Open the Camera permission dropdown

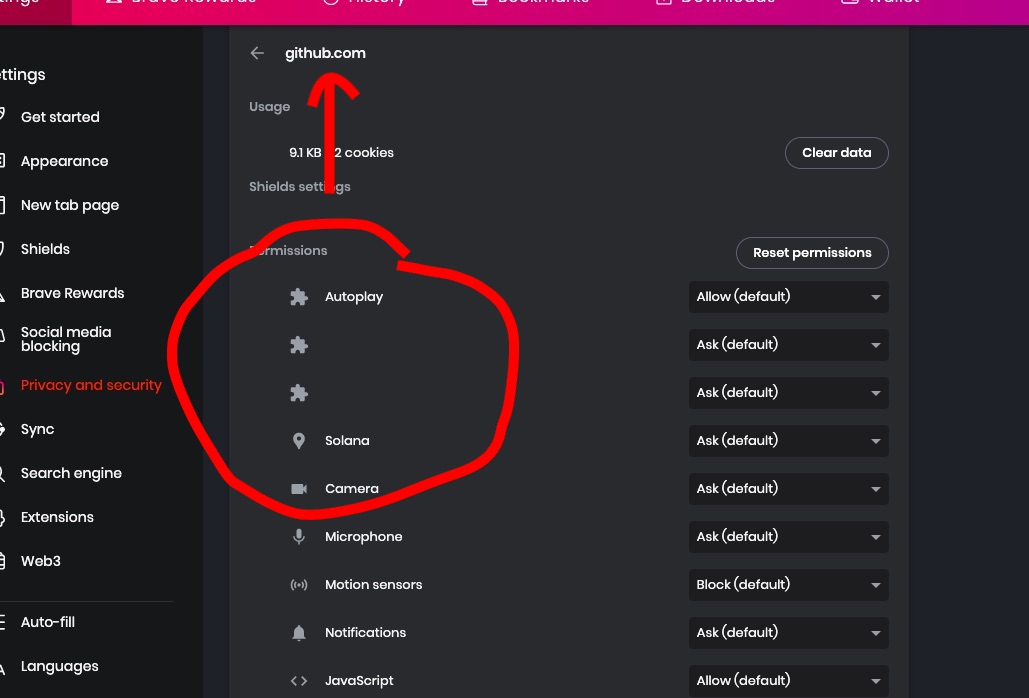pyautogui.click(x=789, y=489)
